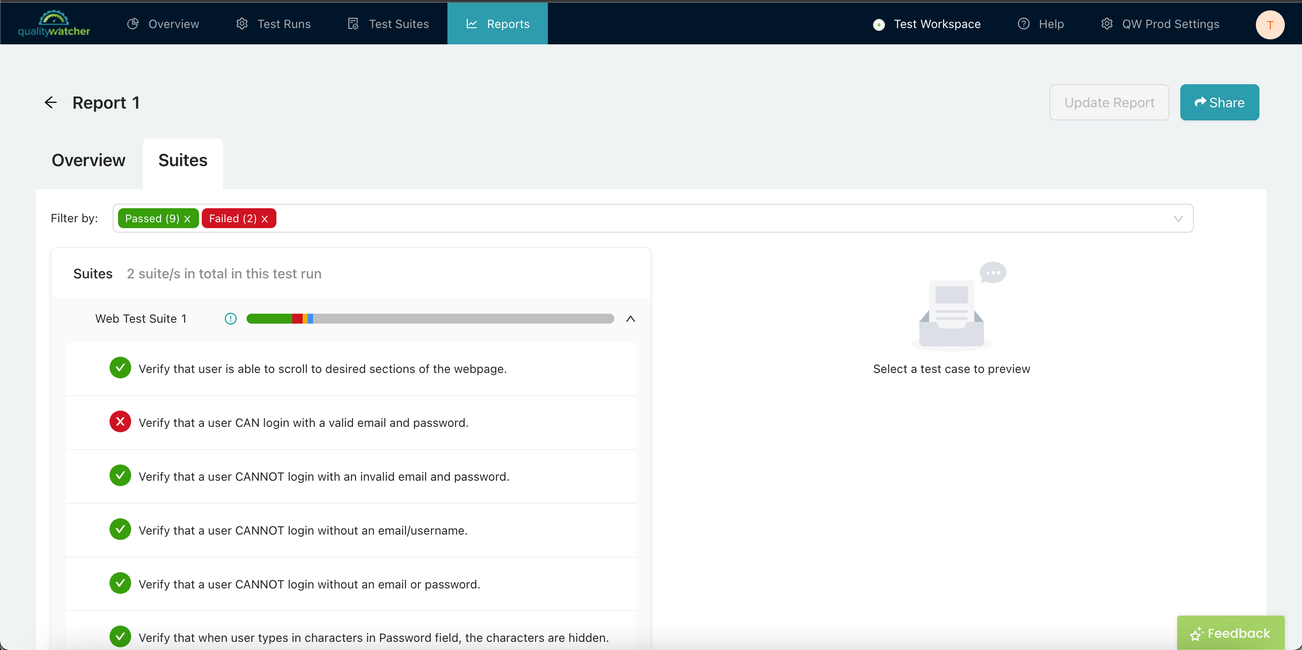Click the Web Test Suite 1 progress bar

(430, 319)
